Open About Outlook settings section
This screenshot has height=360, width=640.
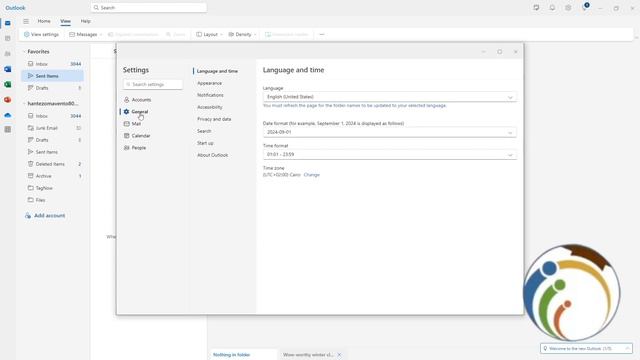pyautogui.click(x=213, y=155)
